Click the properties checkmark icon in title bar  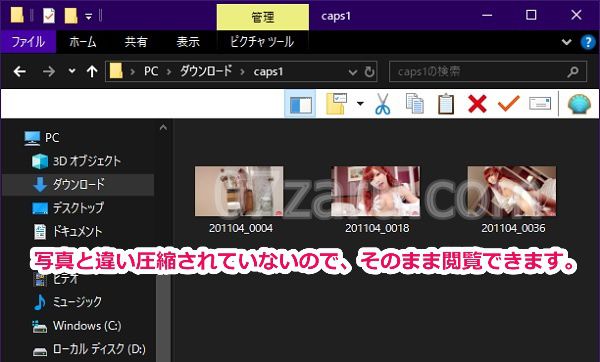click(49, 16)
